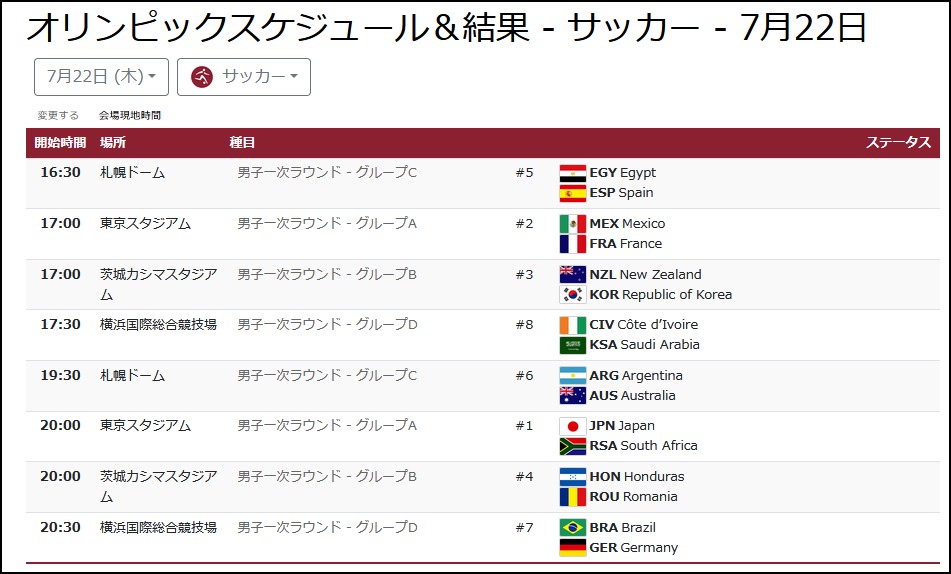Click the Argentina flag icon
The image size is (951, 574).
(573, 376)
